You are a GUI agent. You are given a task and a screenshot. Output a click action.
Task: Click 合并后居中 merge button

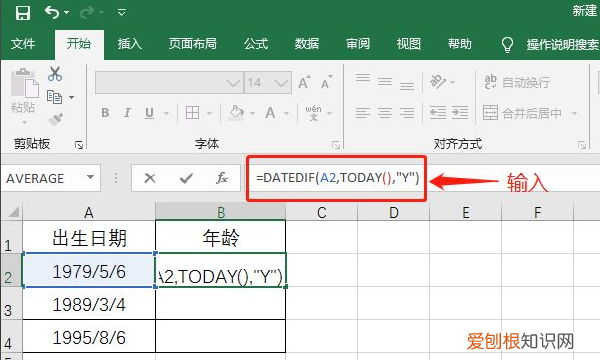(x=522, y=113)
